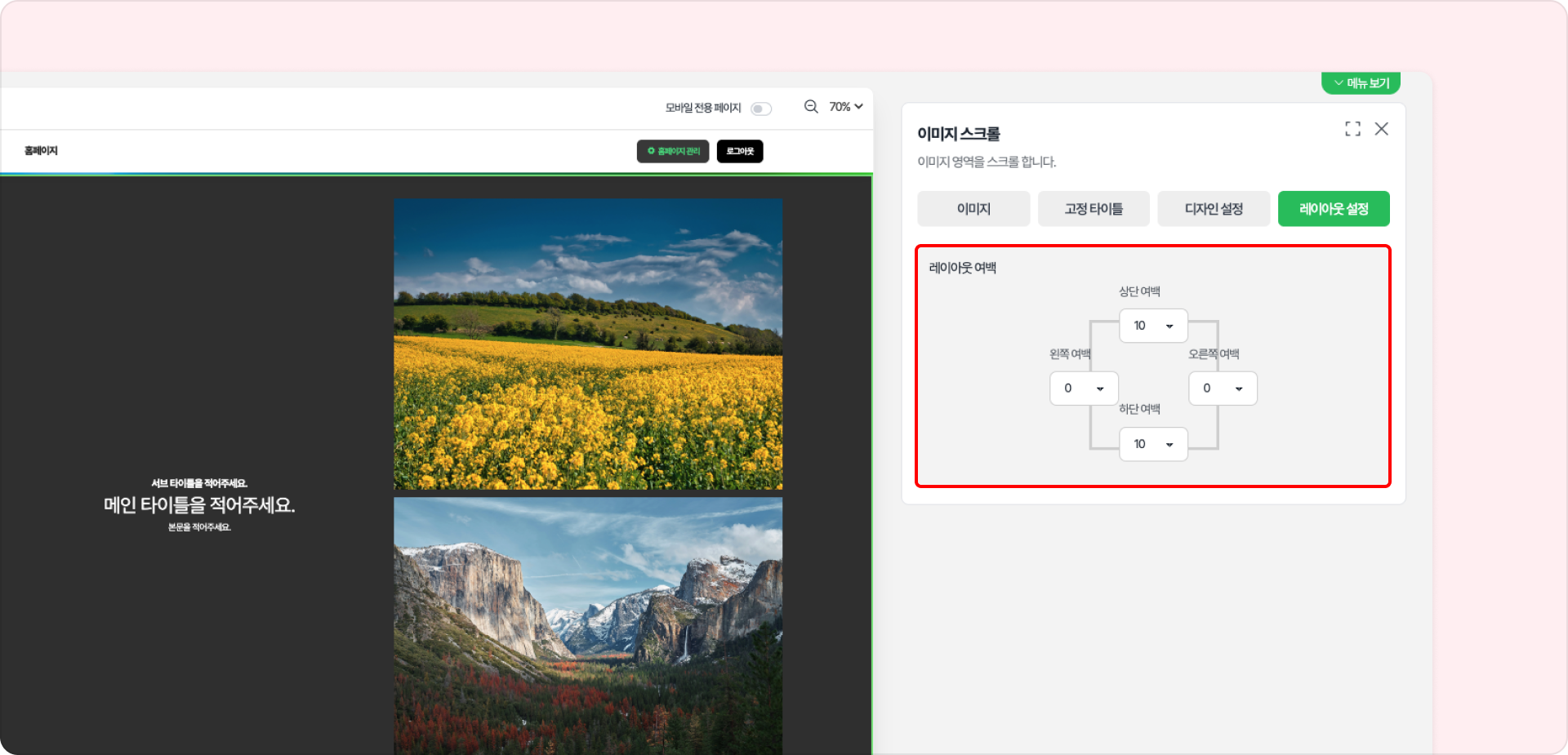Click the 메인 타이틀을 적어주세요 heading
Image resolution: width=1568 pixels, height=755 pixels.
[x=199, y=505]
